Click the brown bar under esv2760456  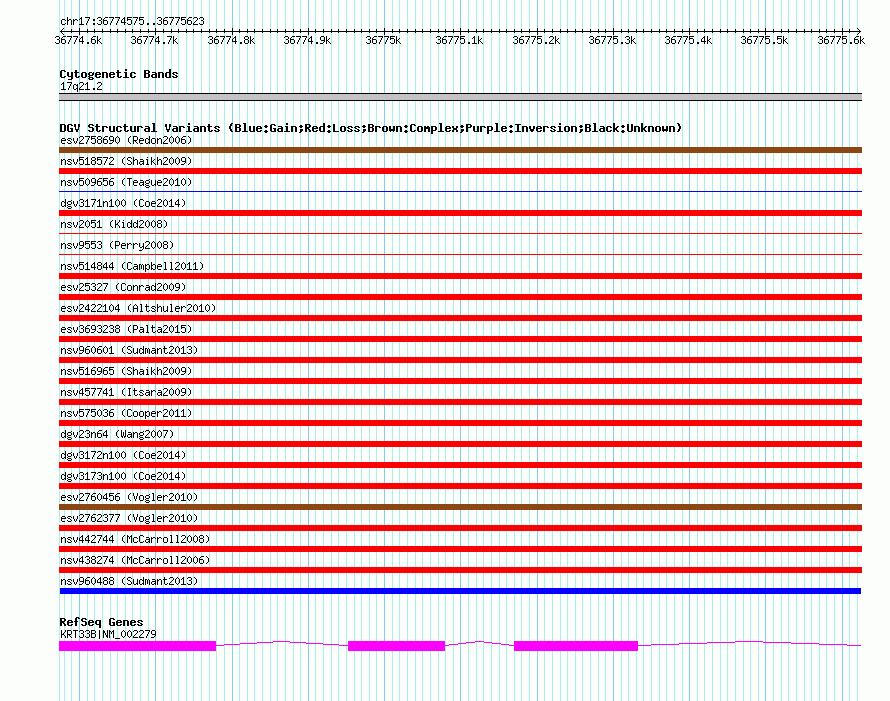(460, 507)
